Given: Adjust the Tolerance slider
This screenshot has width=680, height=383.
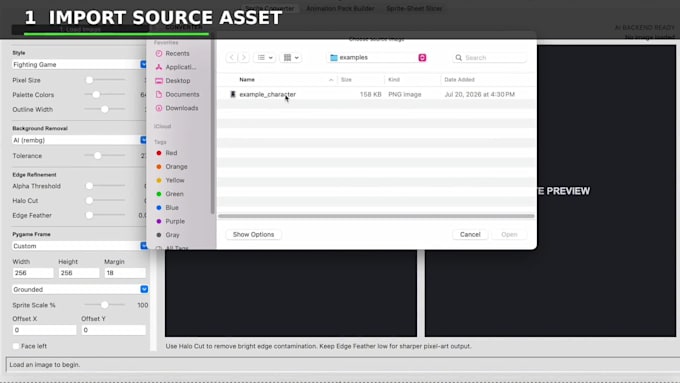Looking at the screenshot, I should tap(105, 155).
